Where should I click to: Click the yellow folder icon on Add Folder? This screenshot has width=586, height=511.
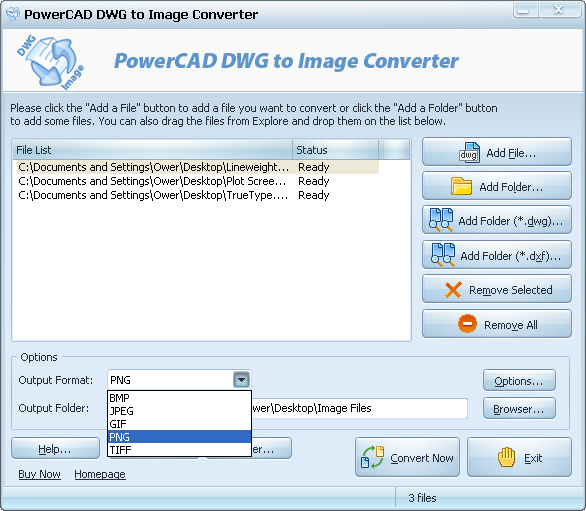click(461, 186)
